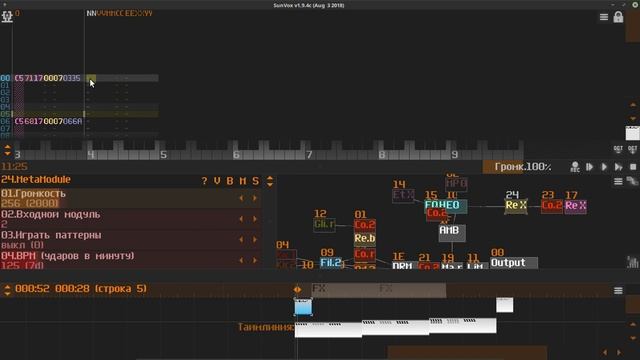Open help with the ? button
The image size is (640, 360).
(x=204, y=181)
